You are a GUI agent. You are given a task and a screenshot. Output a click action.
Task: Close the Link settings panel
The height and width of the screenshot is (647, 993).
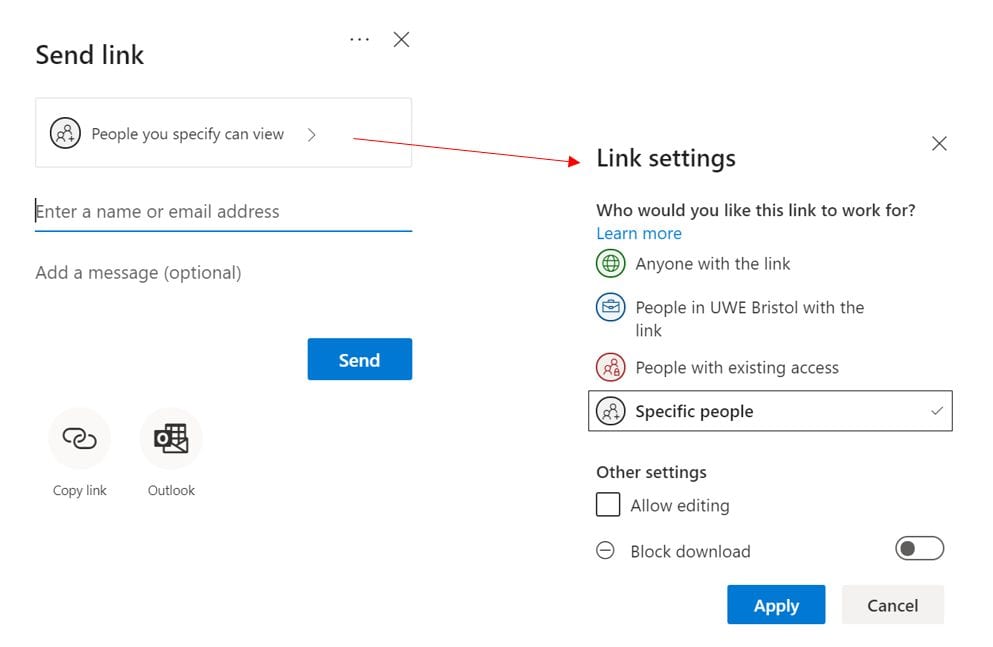click(938, 143)
